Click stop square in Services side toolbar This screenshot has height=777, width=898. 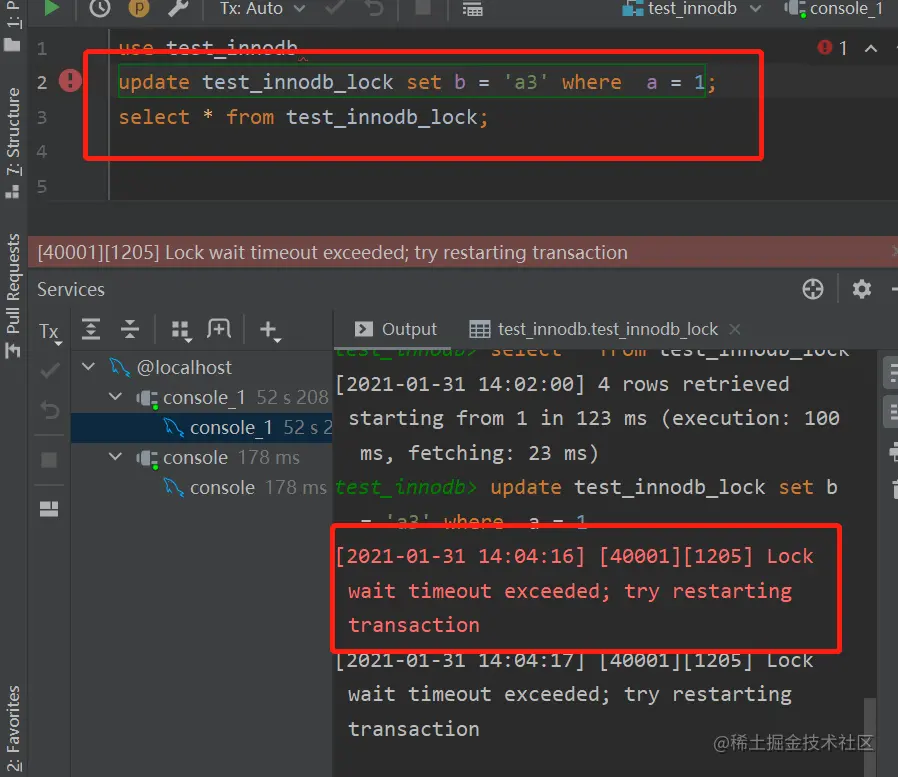click(x=49, y=460)
